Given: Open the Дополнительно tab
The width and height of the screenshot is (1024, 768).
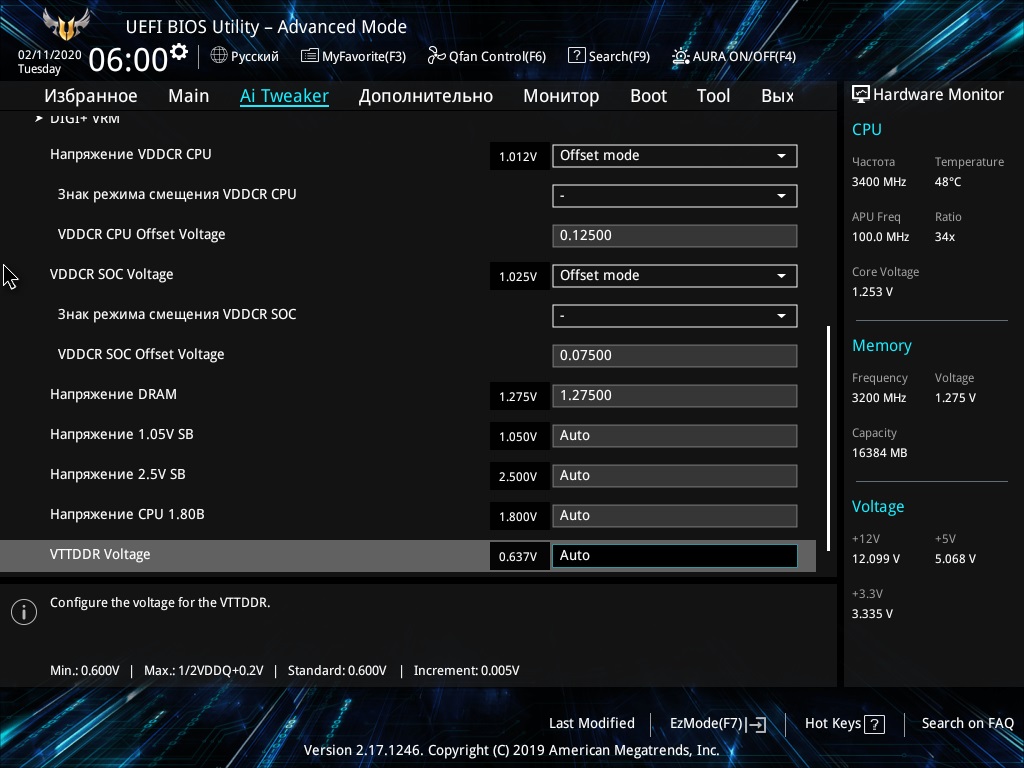Looking at the screenshot, I should coord(426,96).
